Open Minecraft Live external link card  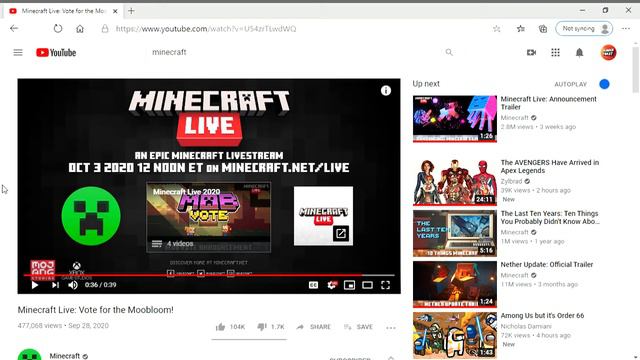pyautogui.click(x=323, y=216)
